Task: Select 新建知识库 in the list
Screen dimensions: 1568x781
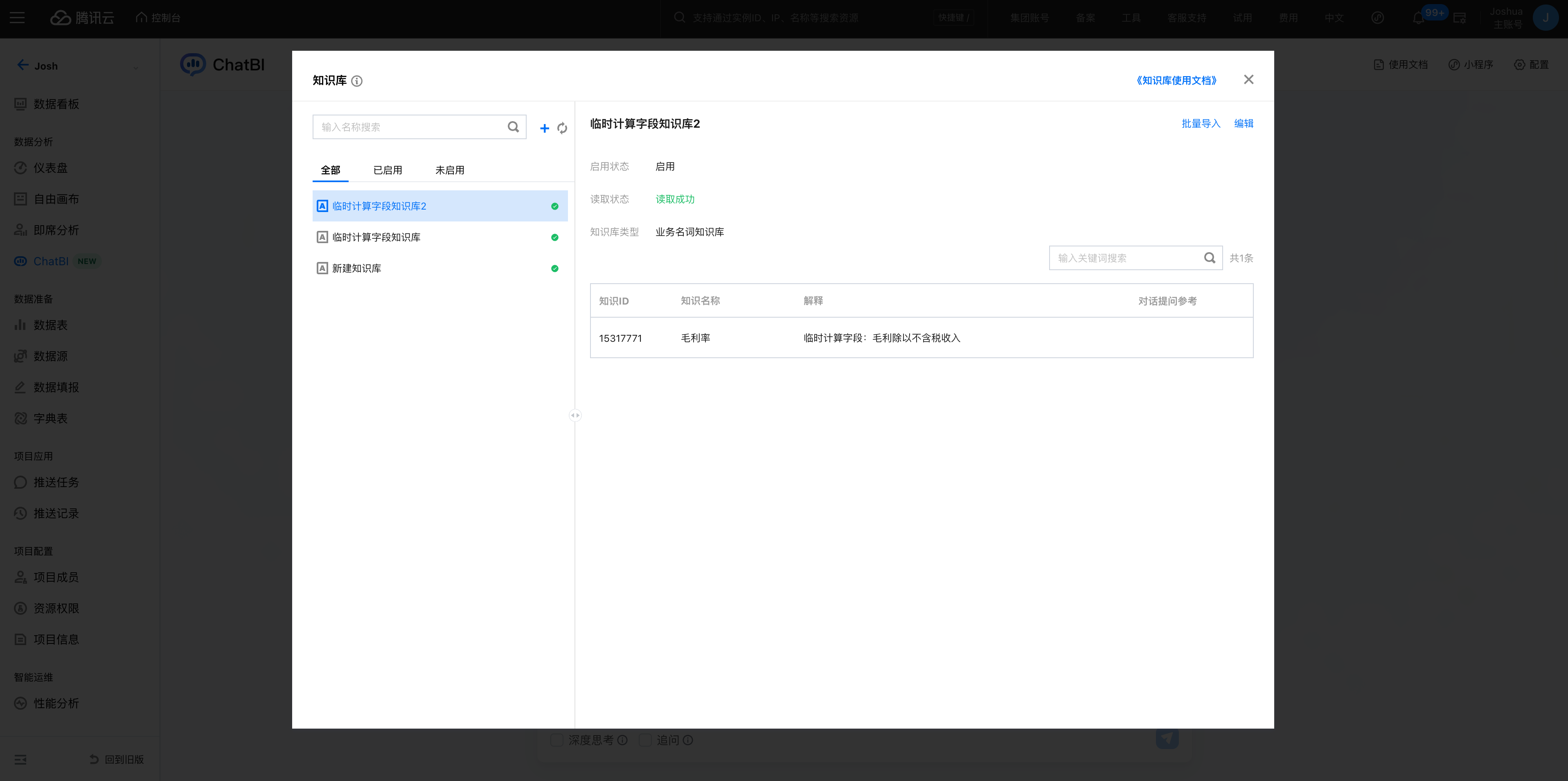Action: 439,268
